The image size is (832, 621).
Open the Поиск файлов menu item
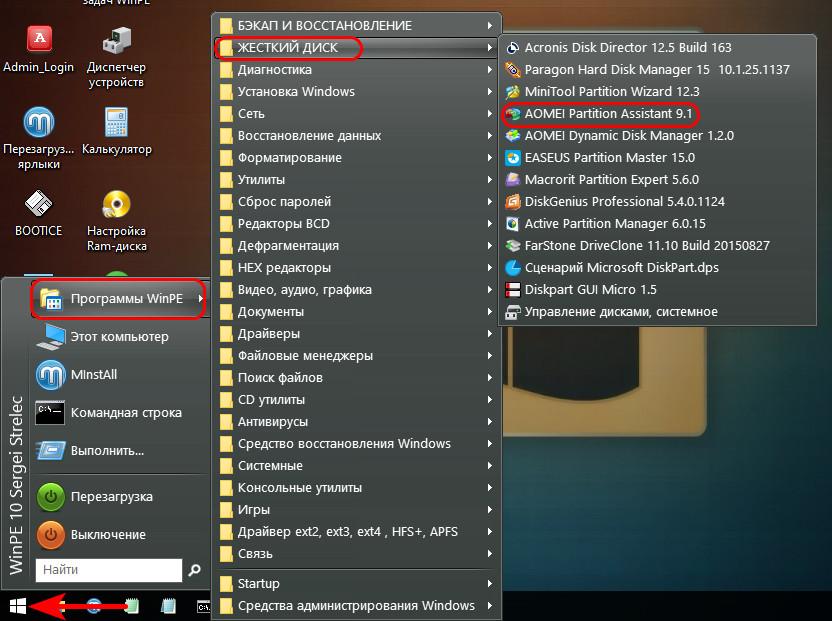(357, 378)
